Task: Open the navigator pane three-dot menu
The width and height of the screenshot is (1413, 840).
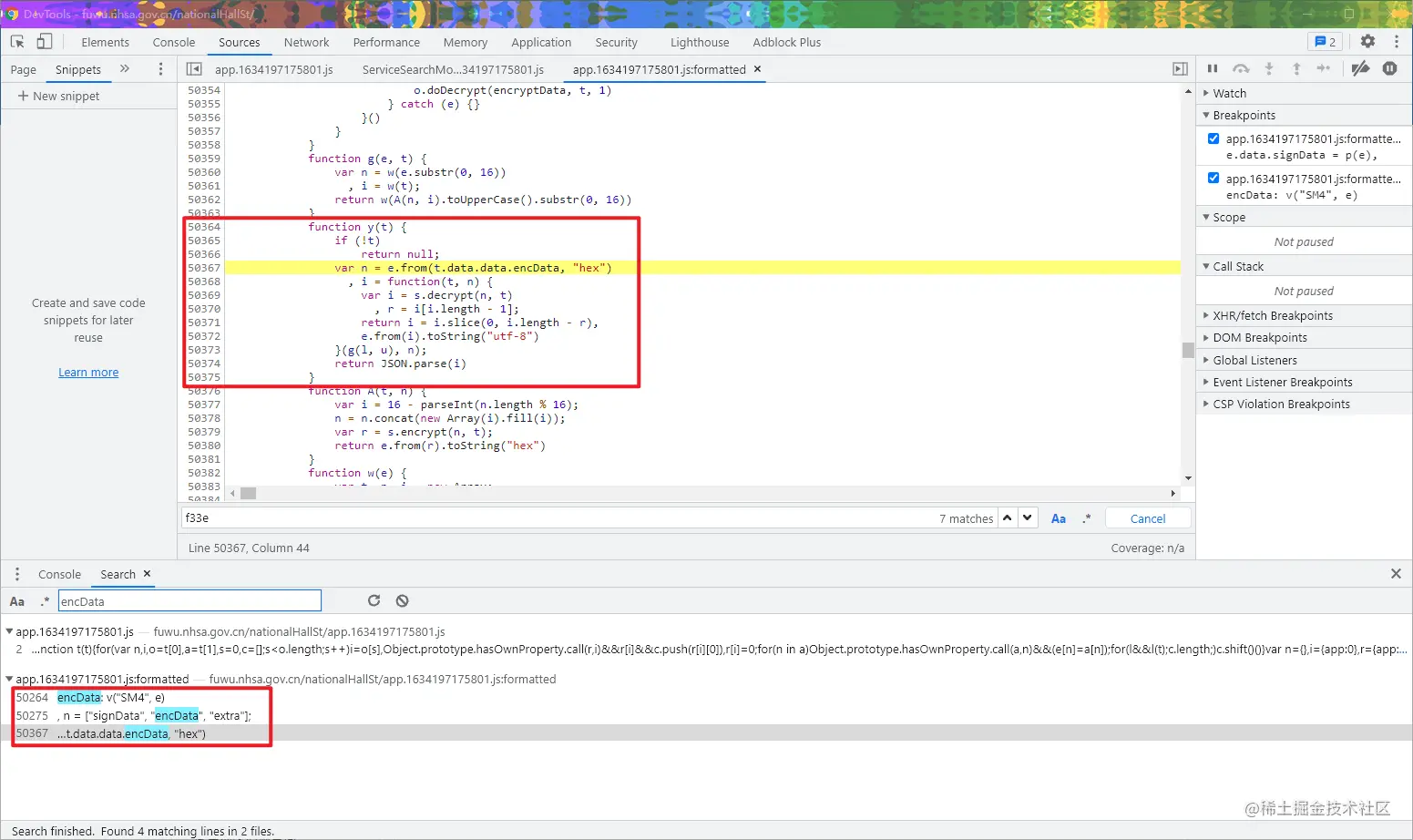Action: [x=161, y=69]
